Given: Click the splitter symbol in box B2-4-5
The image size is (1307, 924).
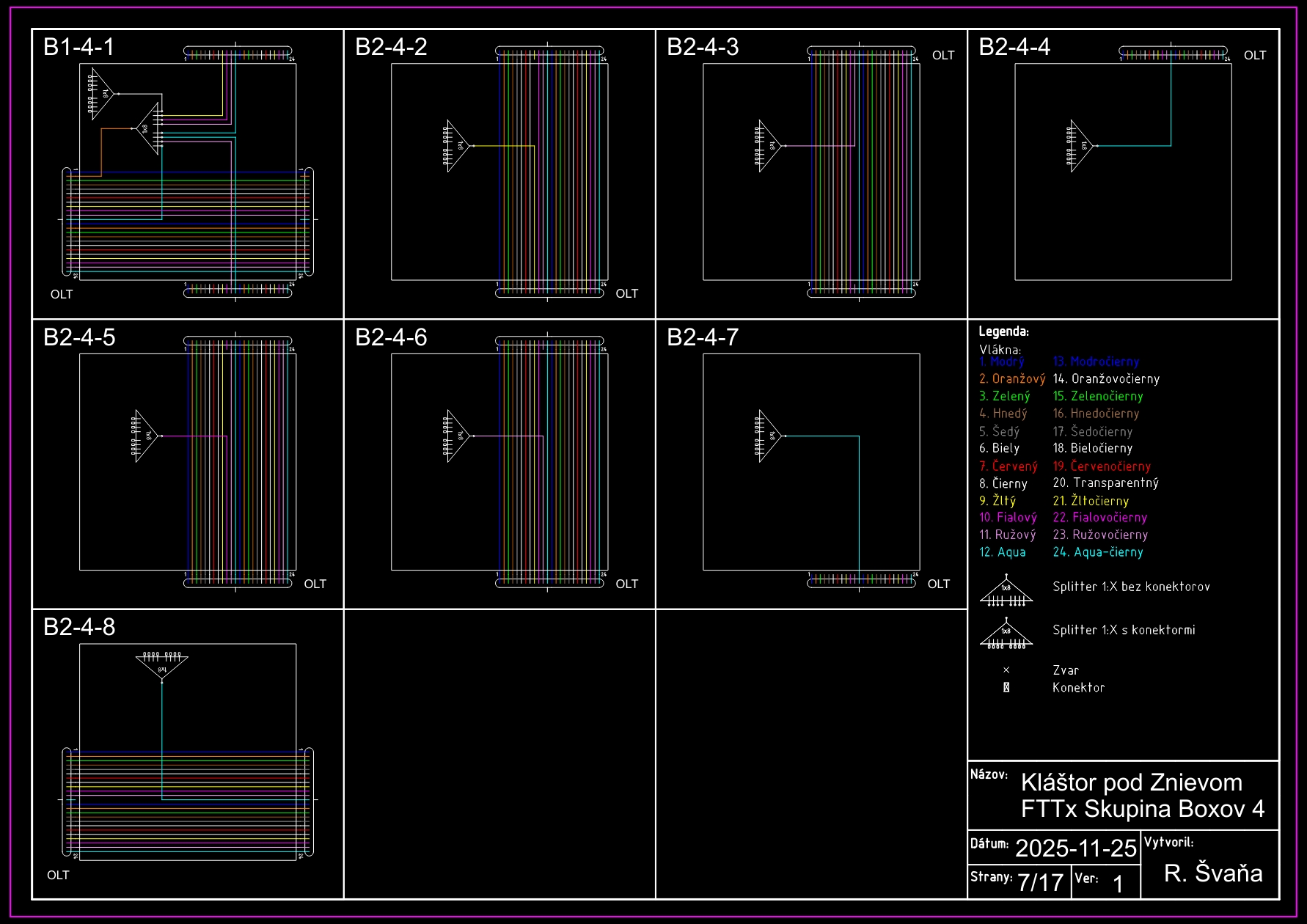Looking at the screenshot, I should pyautogui.click(x=146, y=436).
